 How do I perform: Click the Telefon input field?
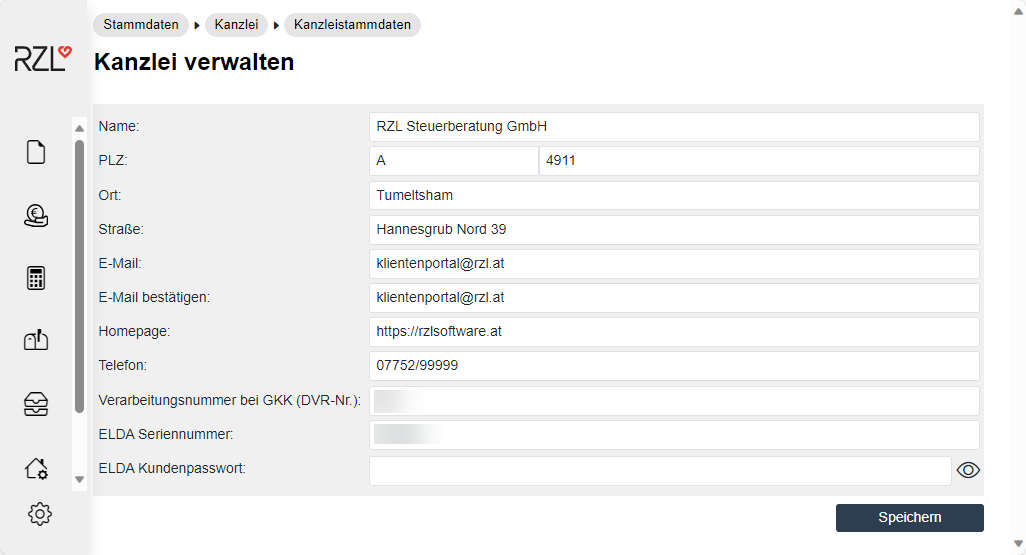[673, 366]
